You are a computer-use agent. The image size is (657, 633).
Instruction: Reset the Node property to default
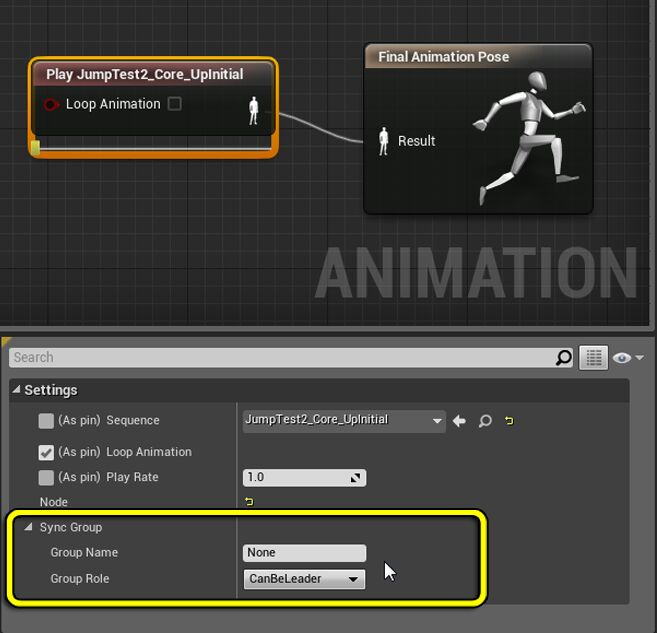click(x=249, y=501)
